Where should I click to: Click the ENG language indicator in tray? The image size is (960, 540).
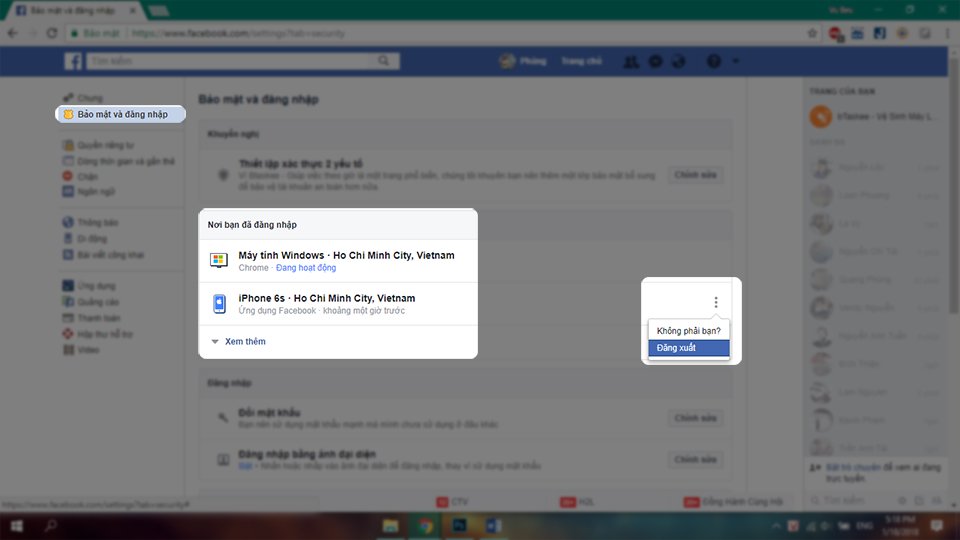pos(864,526)
